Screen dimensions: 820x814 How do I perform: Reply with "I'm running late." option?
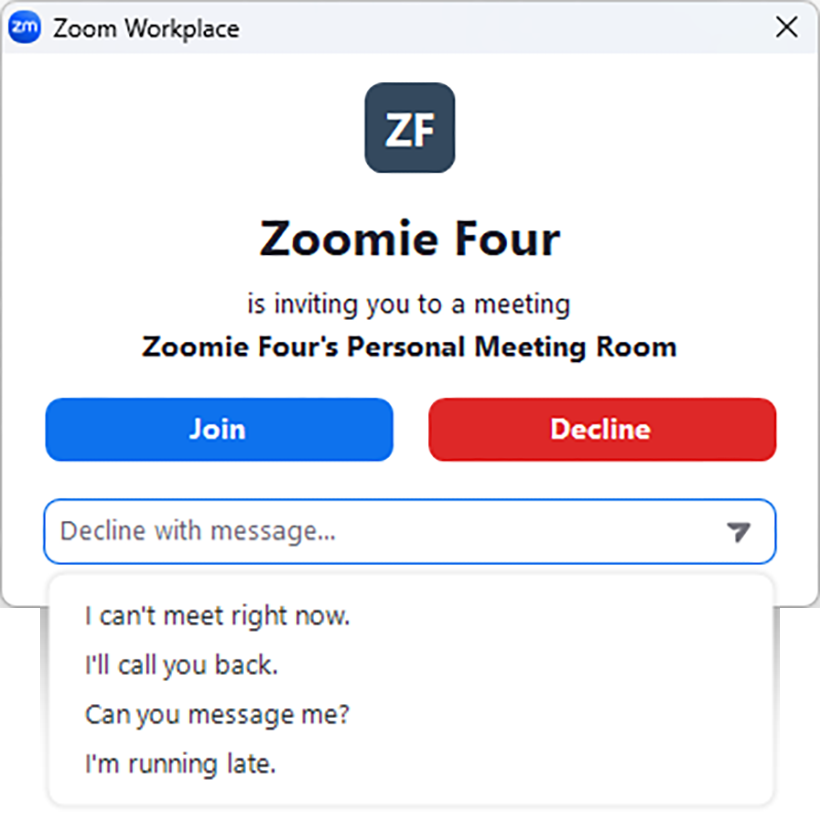click(180, 765)
